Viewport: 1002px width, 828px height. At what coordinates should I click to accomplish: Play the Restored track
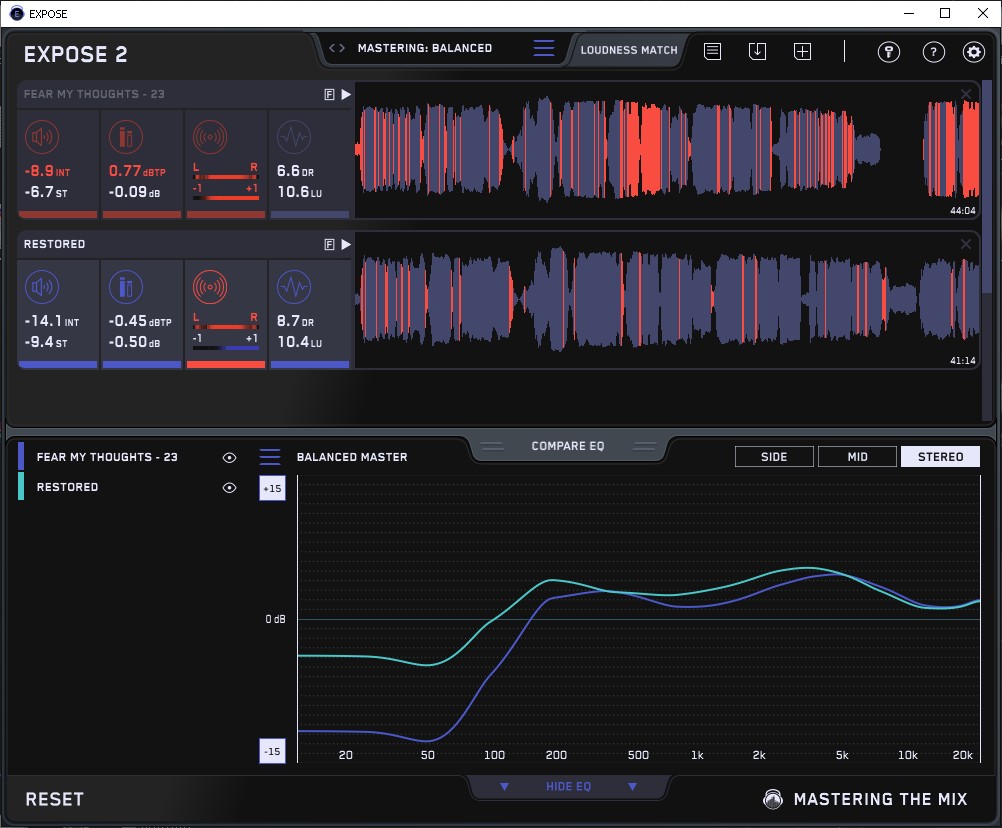(x=346, y=245)
